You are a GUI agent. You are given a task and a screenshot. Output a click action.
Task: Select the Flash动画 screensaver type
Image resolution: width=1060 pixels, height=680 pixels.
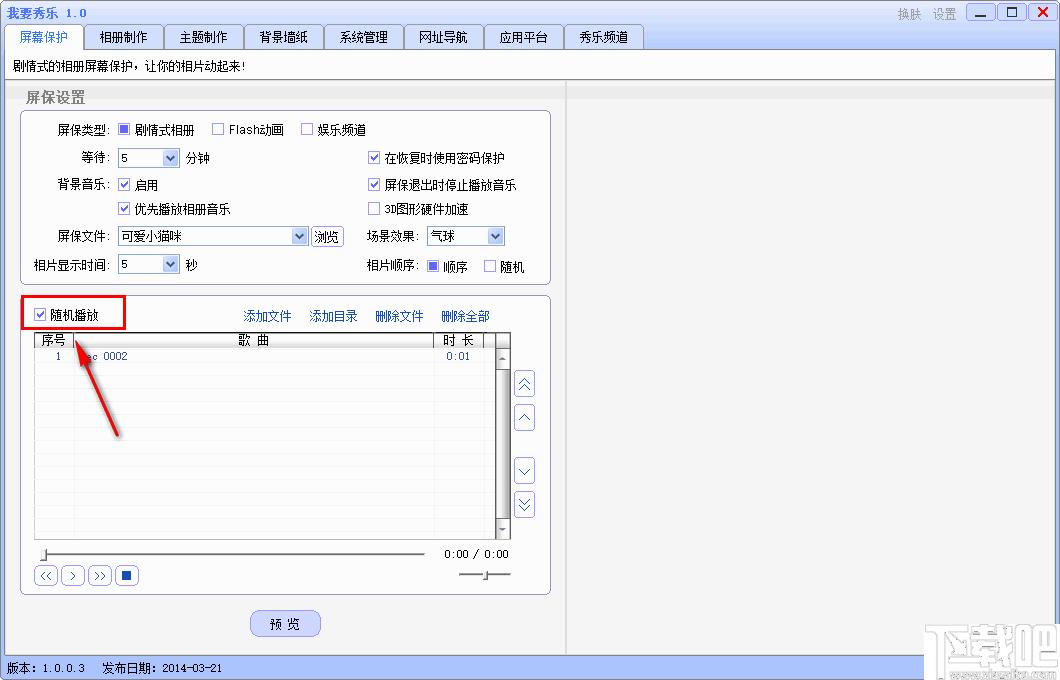218,129
